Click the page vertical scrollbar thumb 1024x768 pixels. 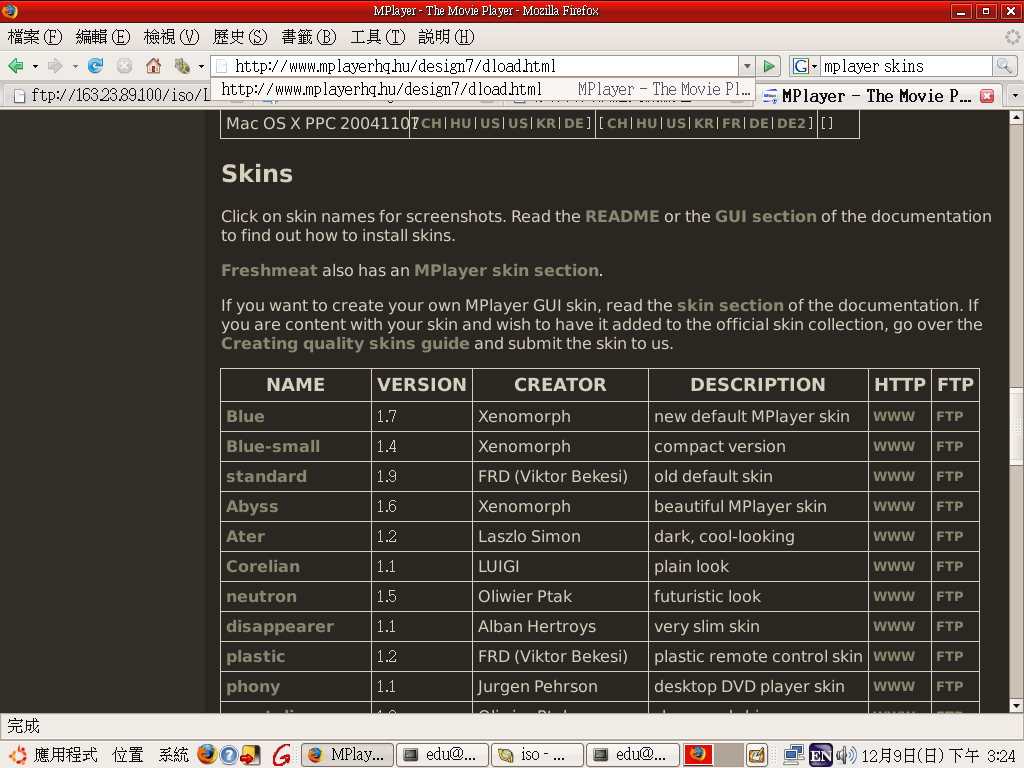click(1016, 426)
